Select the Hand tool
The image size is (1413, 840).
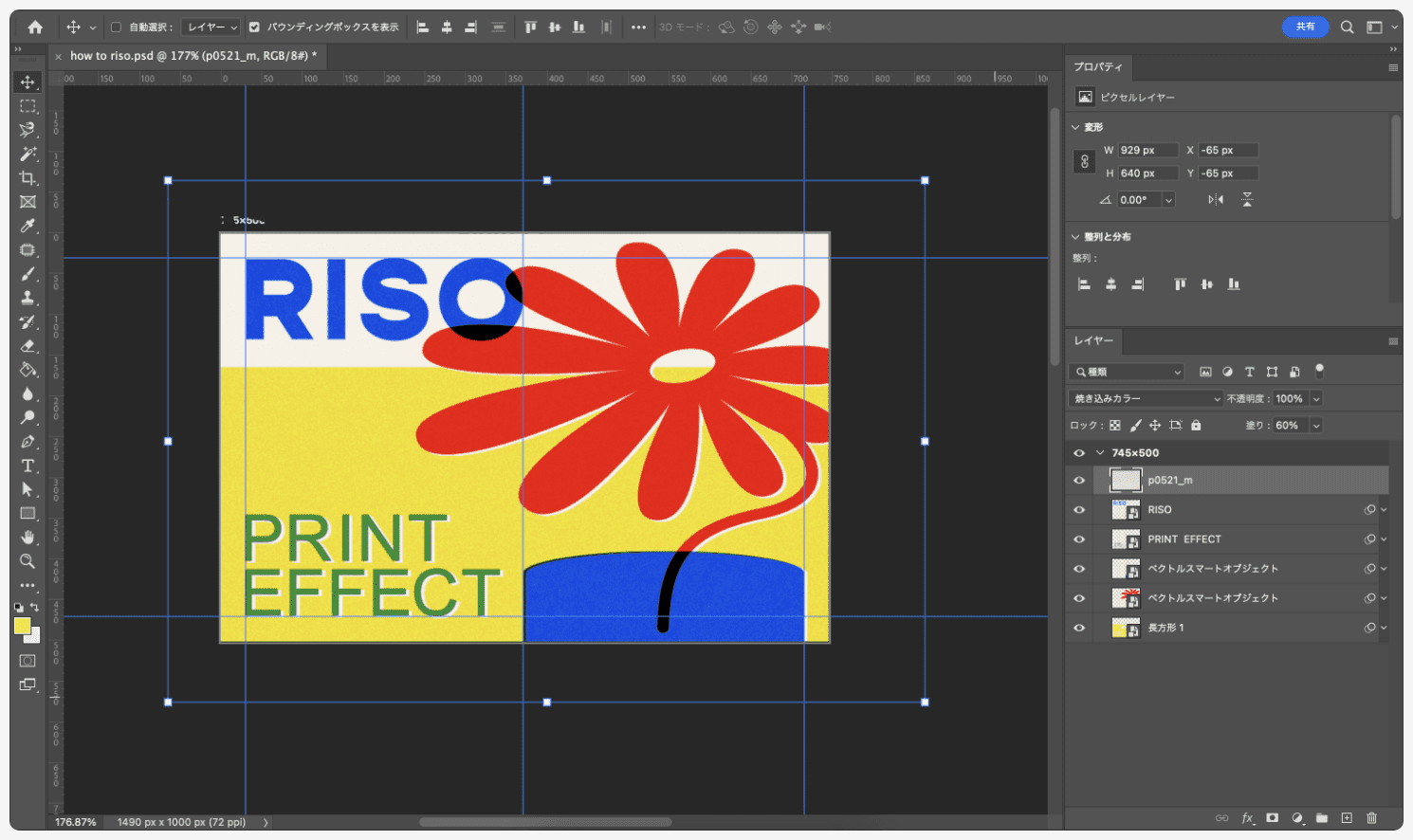28,538
